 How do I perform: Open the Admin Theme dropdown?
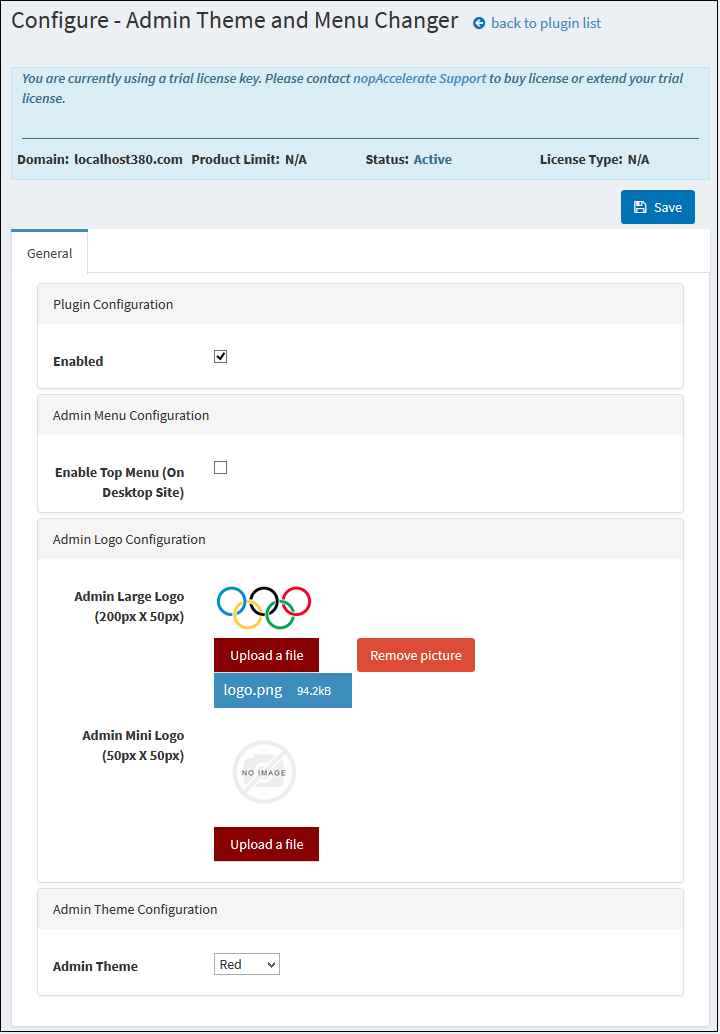(247, 964)
